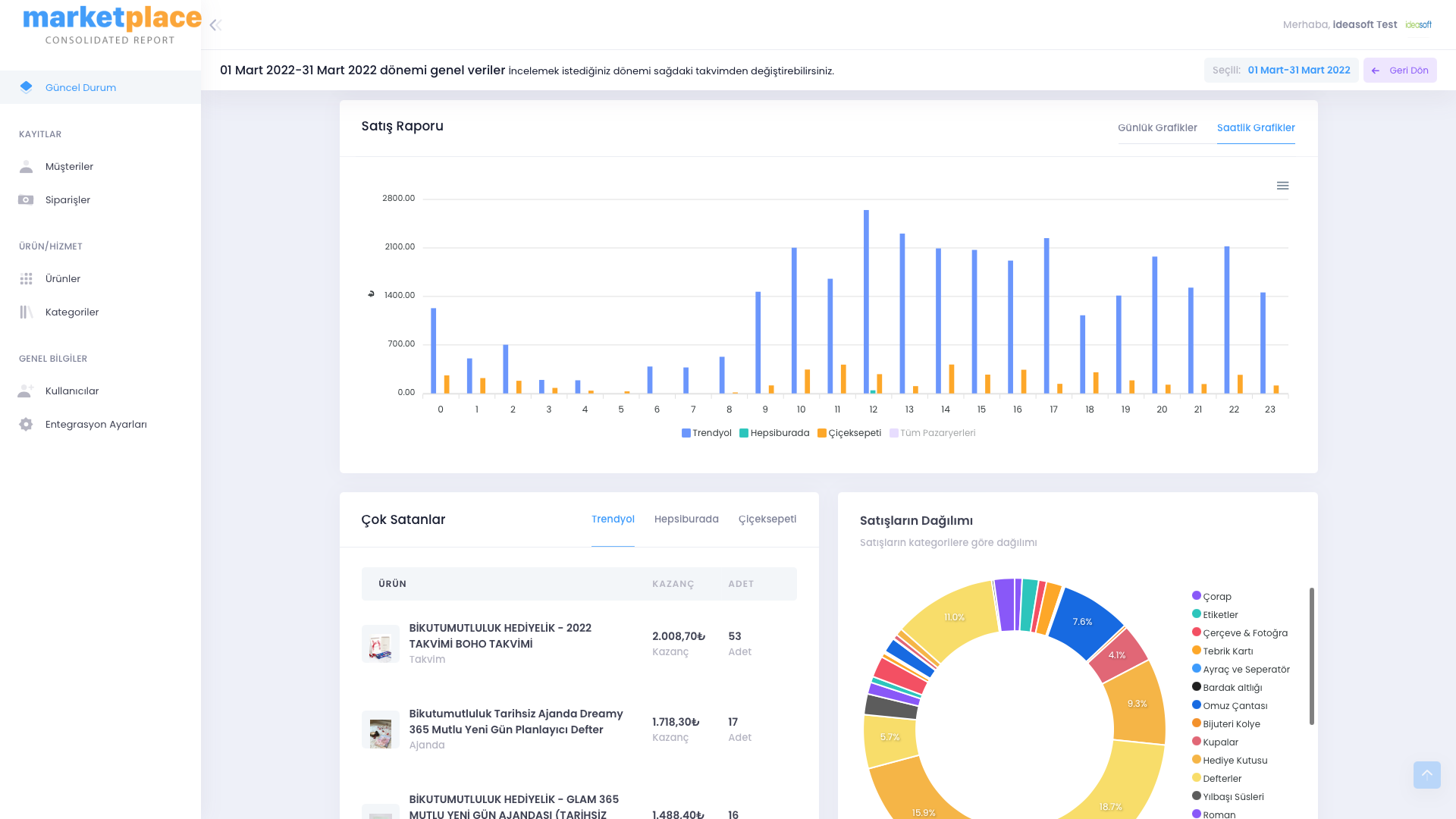Click the ideasoft logo in header
This screenshot has width=1456, height=819.
[1418, 25]
